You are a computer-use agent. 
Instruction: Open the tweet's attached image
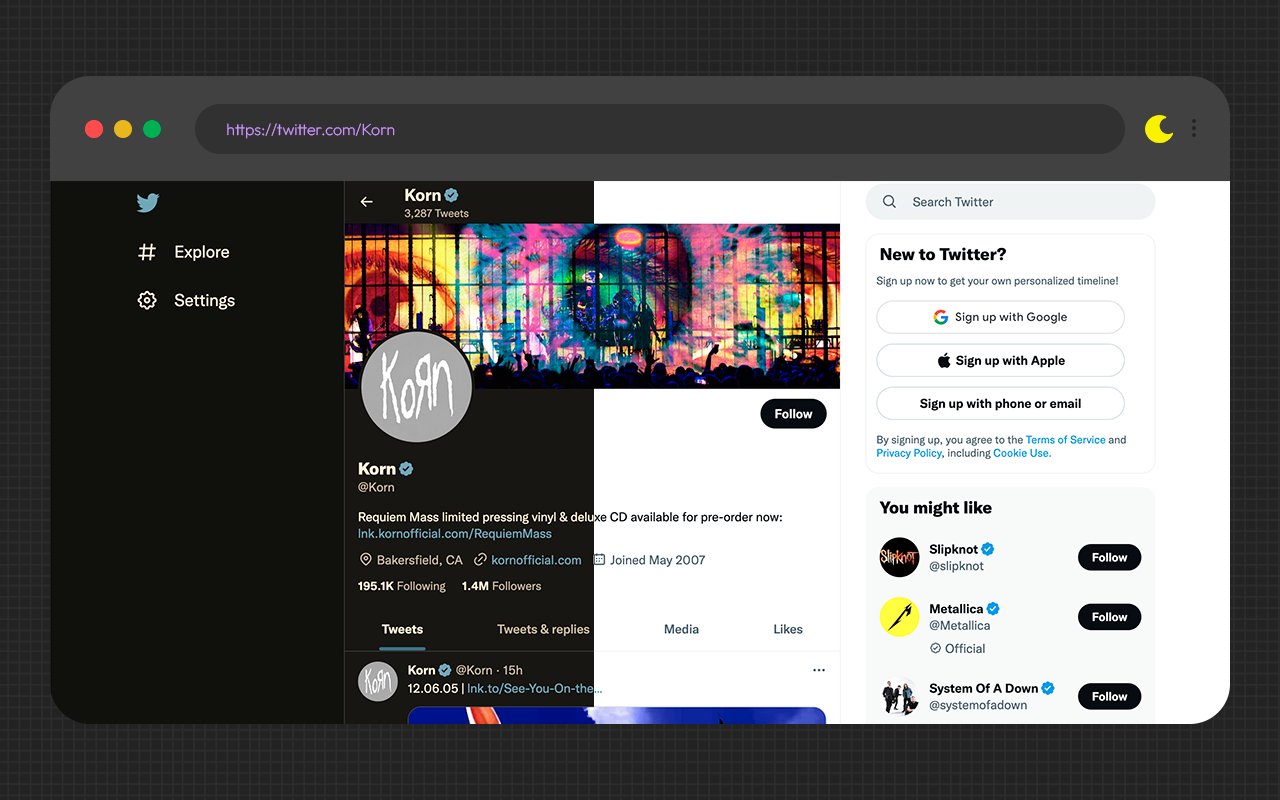[x=617, y=715]
